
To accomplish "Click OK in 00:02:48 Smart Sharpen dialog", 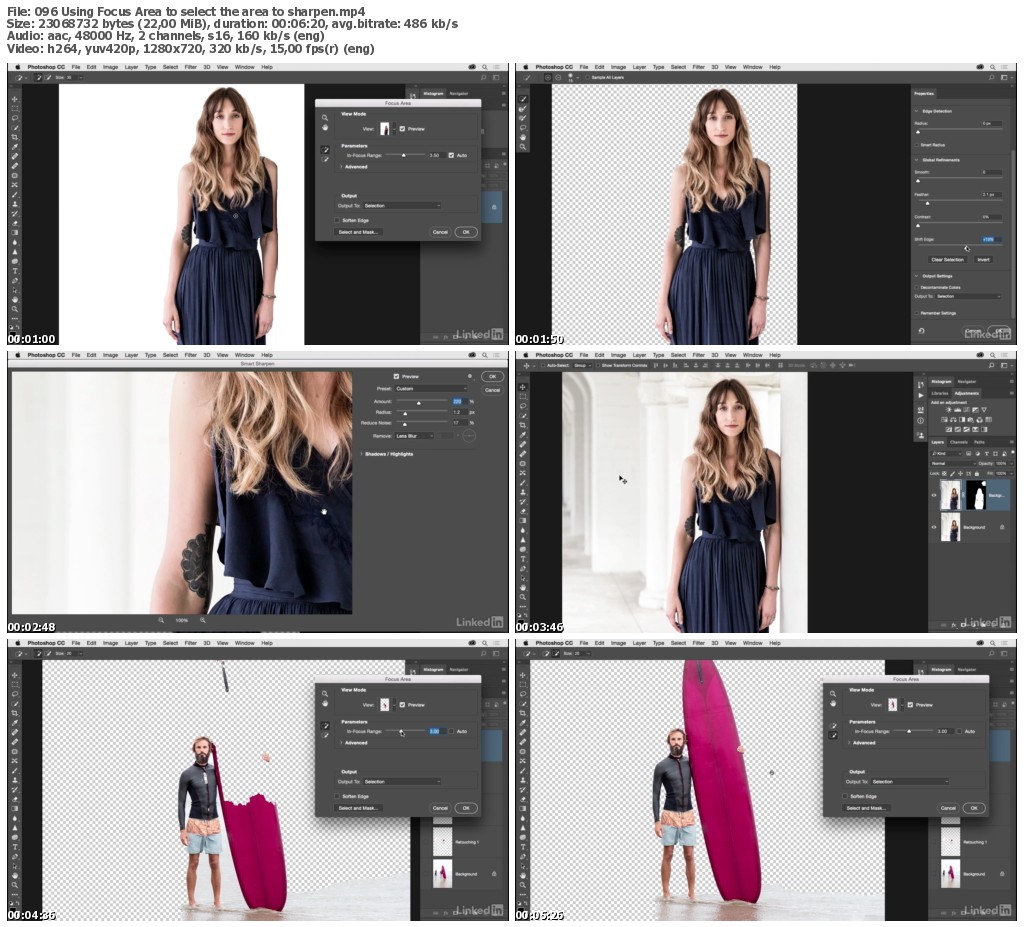I will coord(492,376).
